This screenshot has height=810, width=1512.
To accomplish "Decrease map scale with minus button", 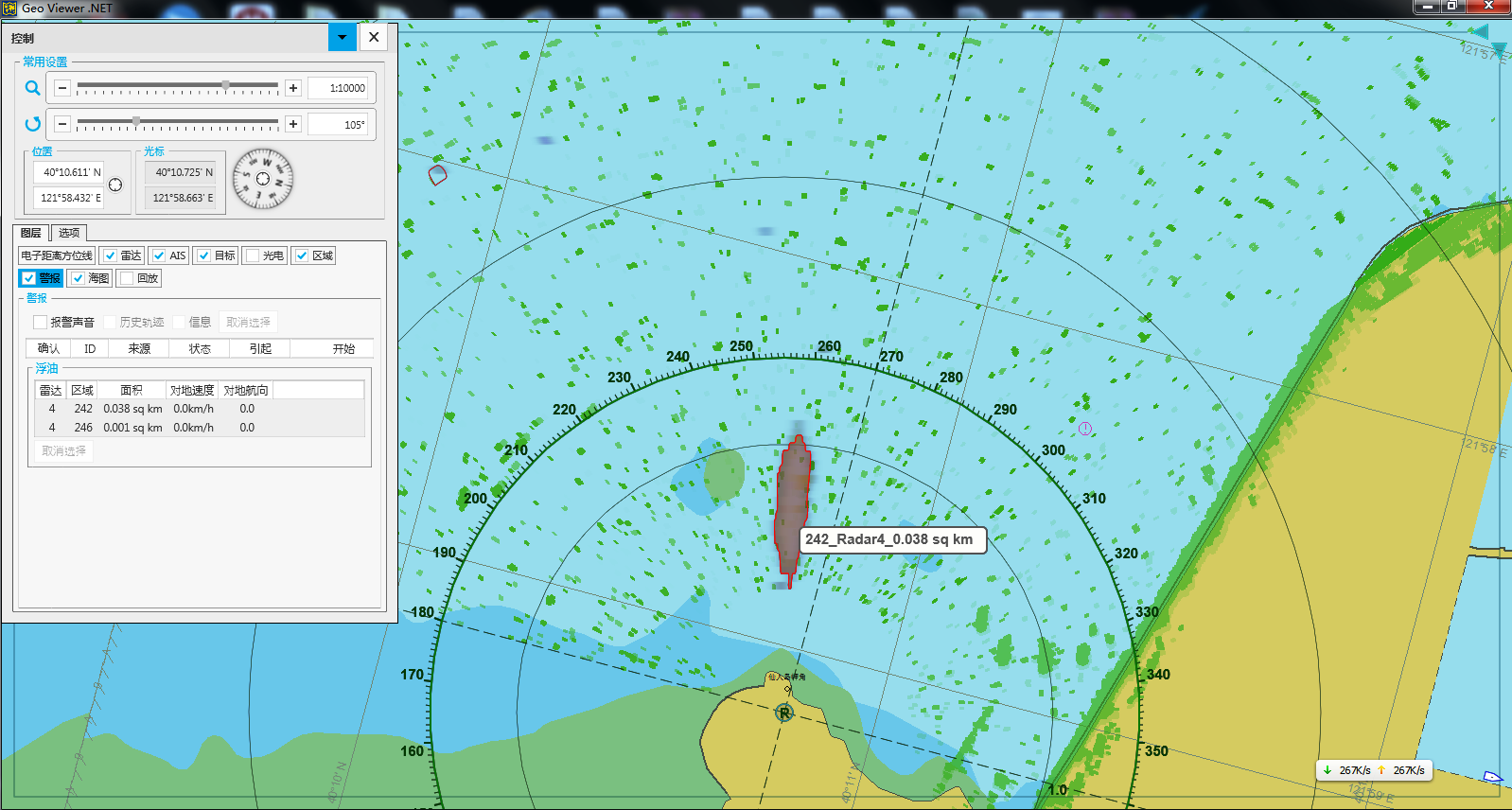I will [62, 88].
